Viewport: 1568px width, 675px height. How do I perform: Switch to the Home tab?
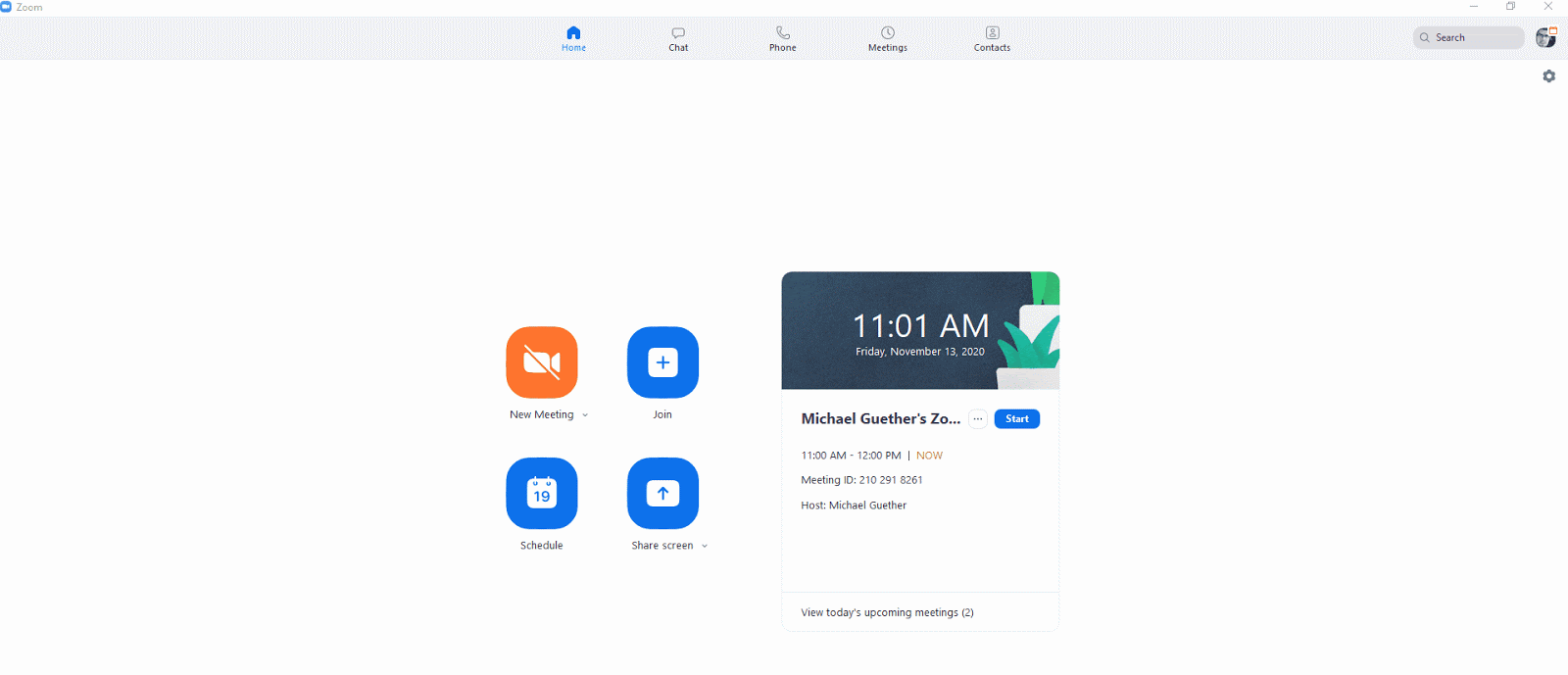click(573, 39)
